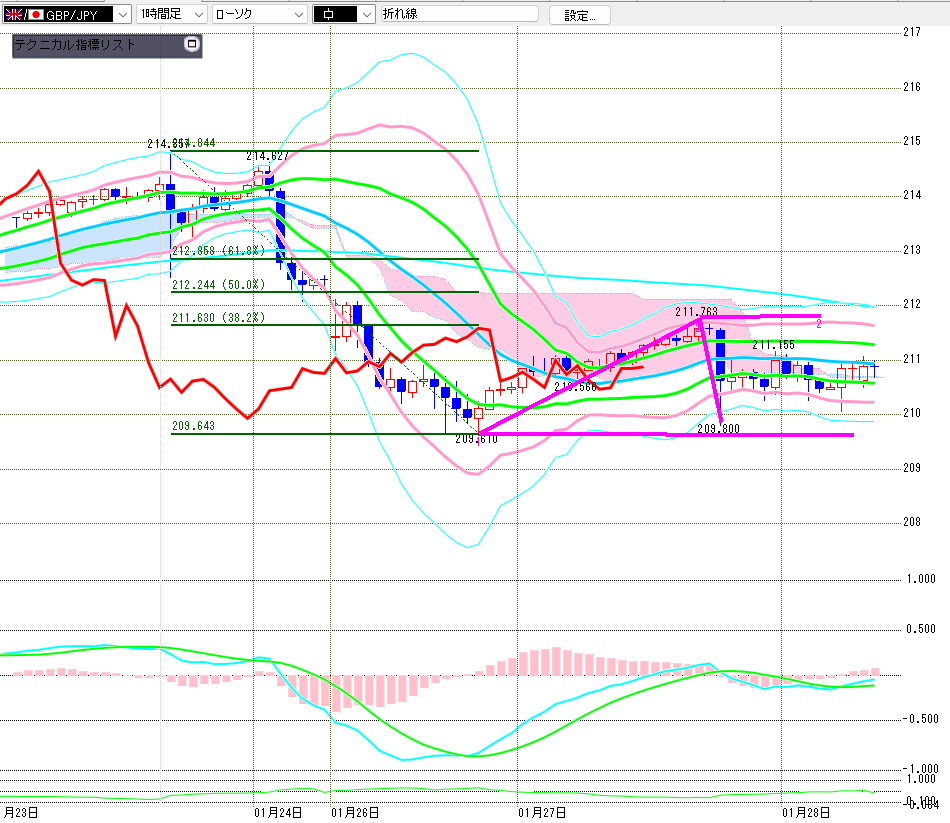Open the ローソク chart type dropdown
This screenshot has width=950, height=823.
coord(298,15)
